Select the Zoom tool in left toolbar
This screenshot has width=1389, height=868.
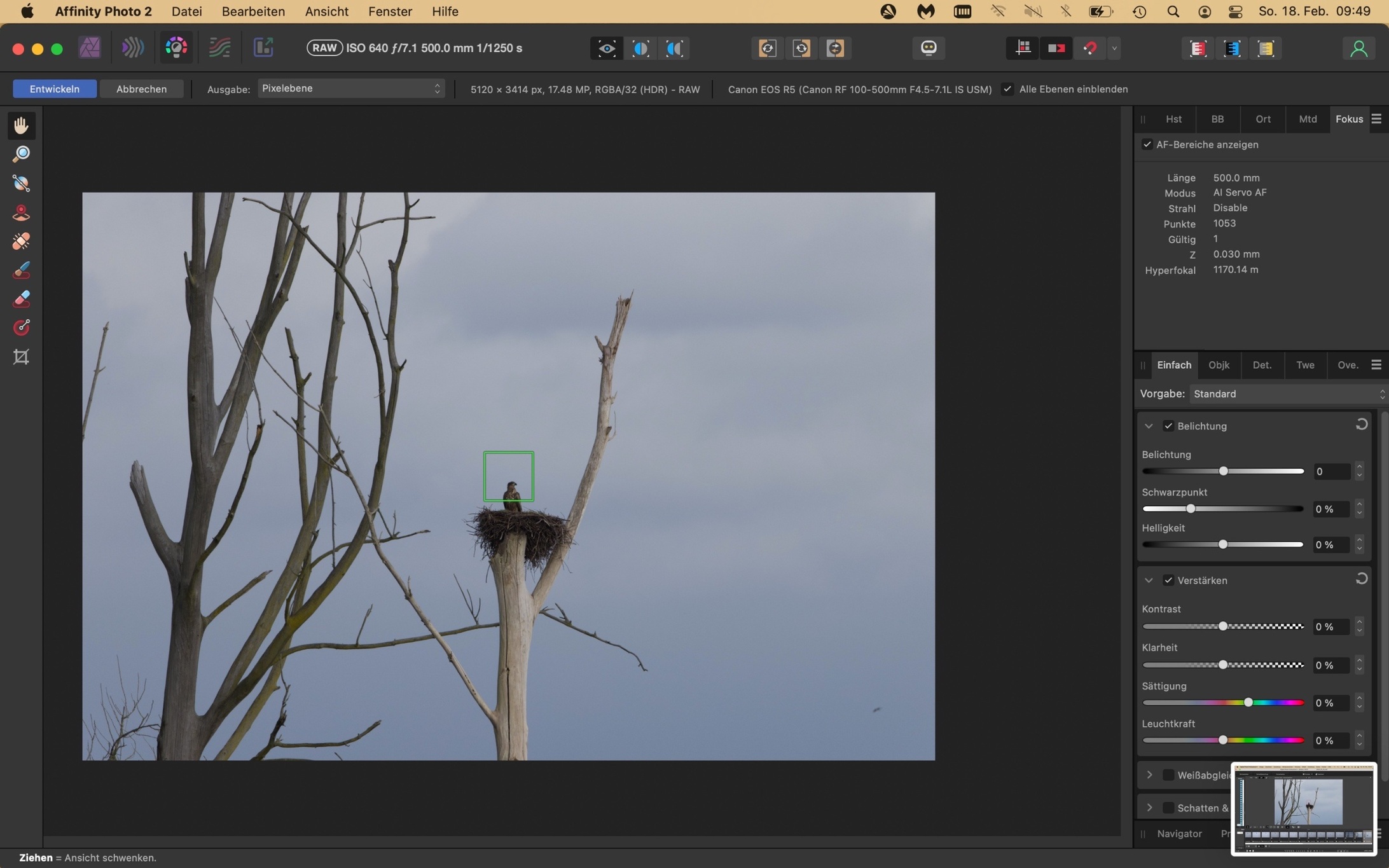(x=21, y=154)
